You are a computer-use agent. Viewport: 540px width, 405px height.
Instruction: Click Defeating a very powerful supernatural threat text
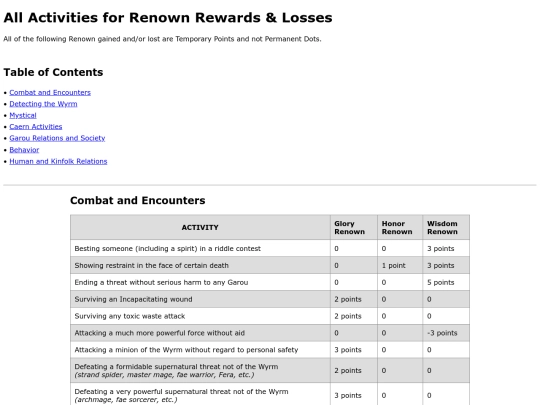click(181, 396)
